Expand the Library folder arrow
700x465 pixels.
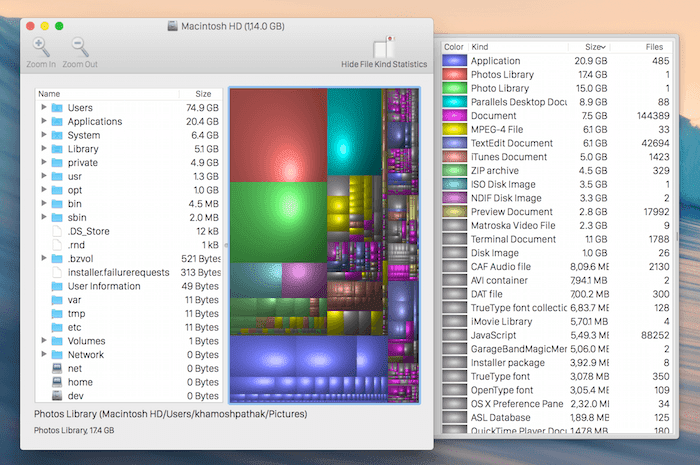point(44,149)
